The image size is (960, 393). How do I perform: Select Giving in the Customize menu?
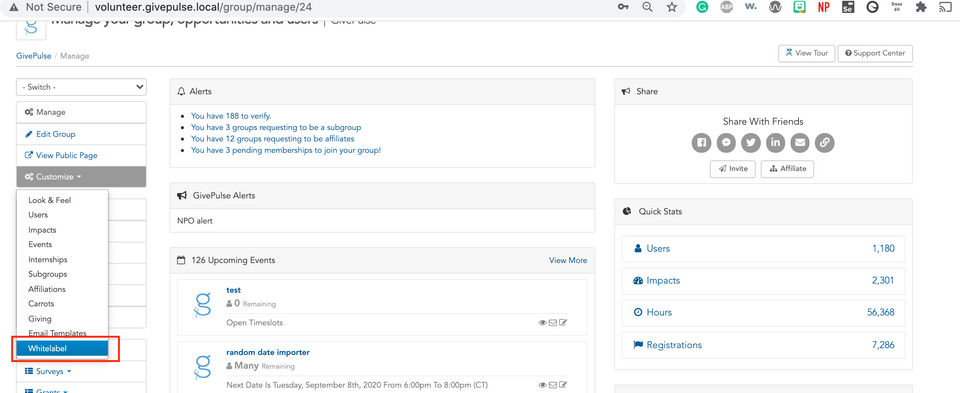pos(40,319)
